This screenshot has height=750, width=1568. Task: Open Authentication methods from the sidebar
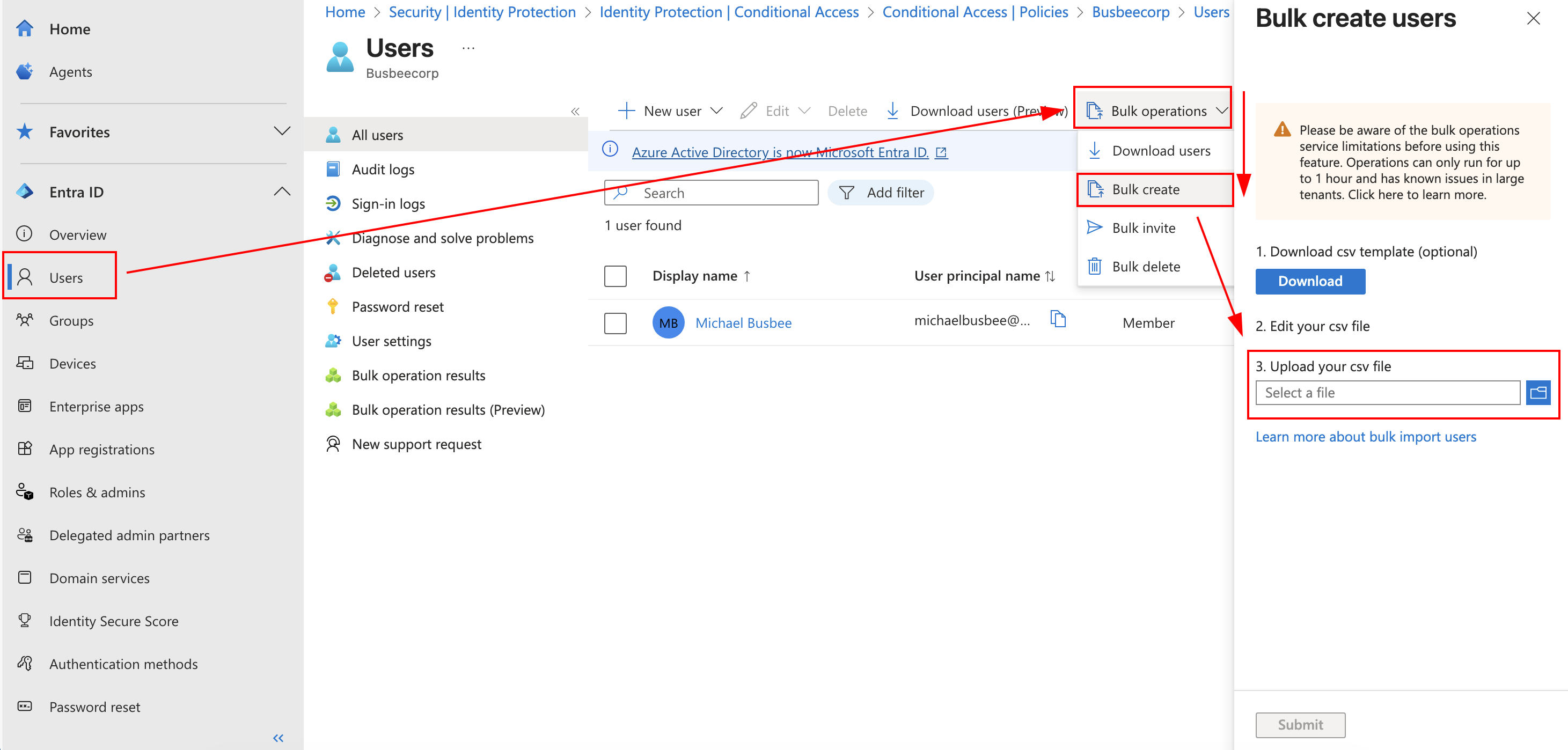point(123,664)
